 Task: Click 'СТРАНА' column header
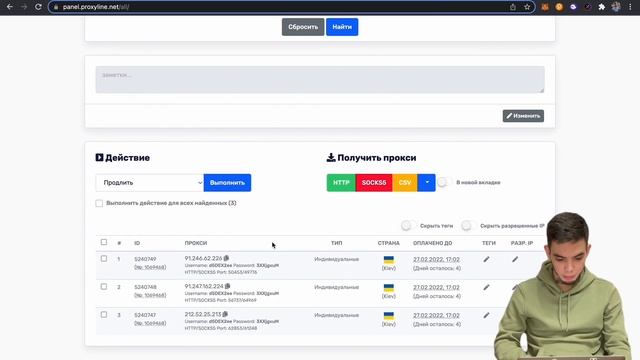pyautogui.click(x=389, y=243)
